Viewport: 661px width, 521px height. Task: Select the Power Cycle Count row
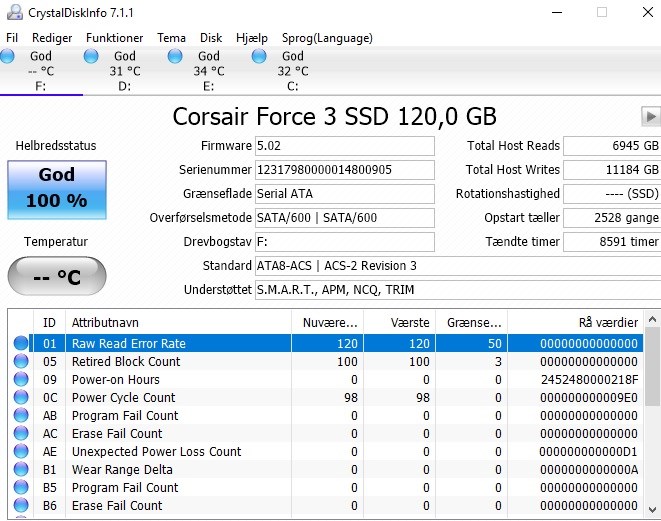325,397
